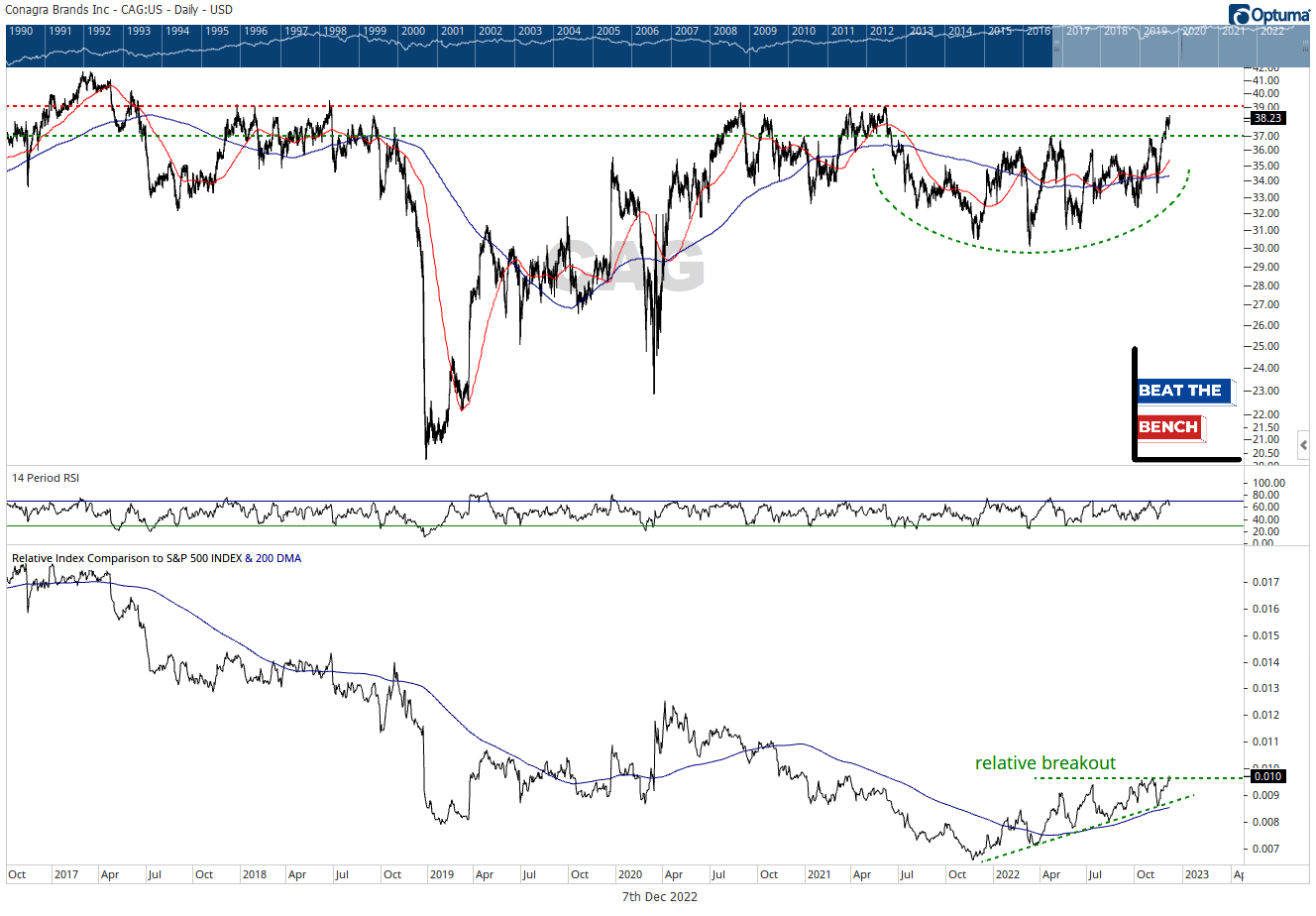This screenshot has height=916, width=1316.
Task: Click the 200 DMA label text
Action: (278, 558)
